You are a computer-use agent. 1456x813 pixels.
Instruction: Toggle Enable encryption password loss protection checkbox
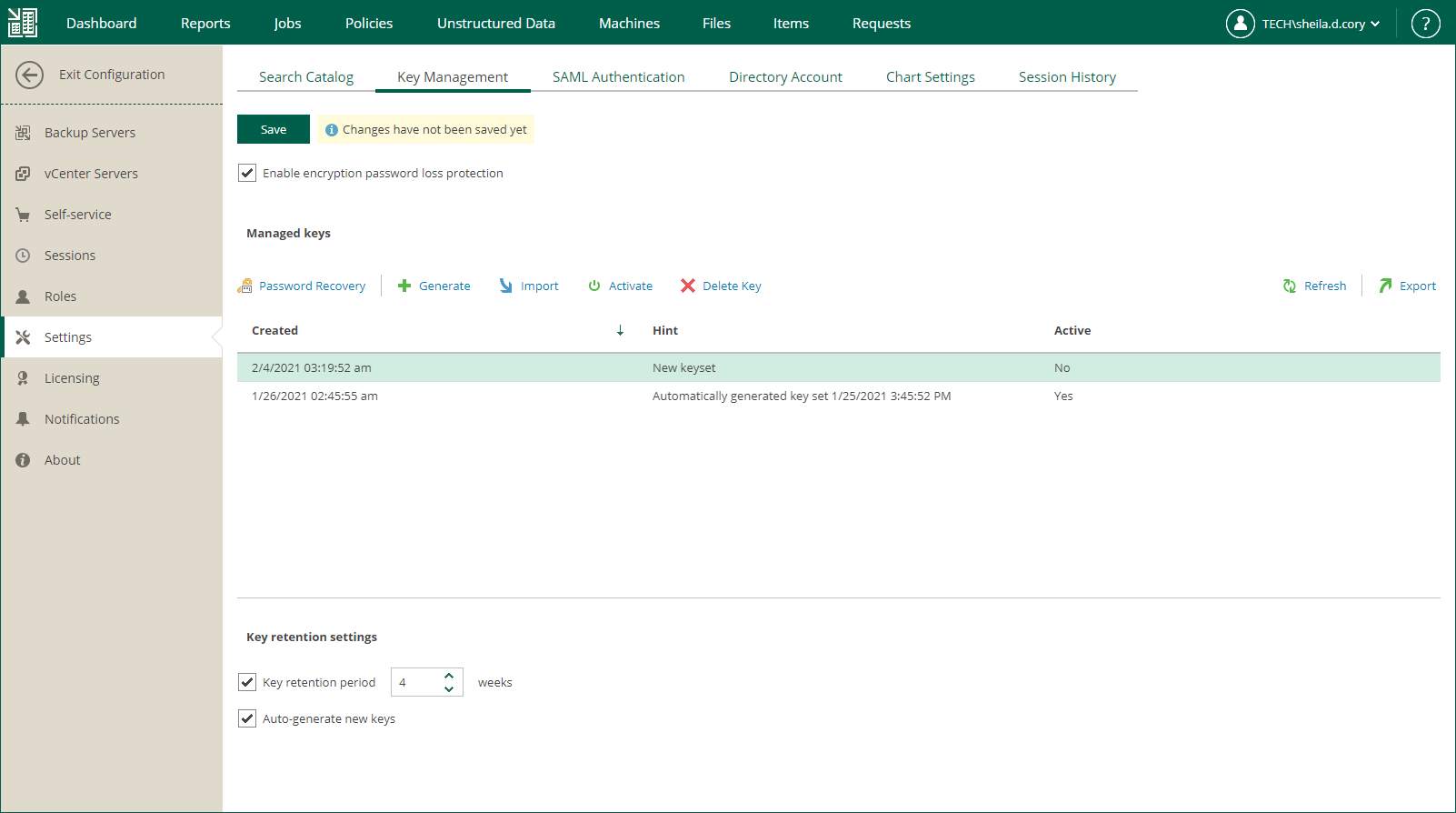pyautogui.click(x=247, y=173)
